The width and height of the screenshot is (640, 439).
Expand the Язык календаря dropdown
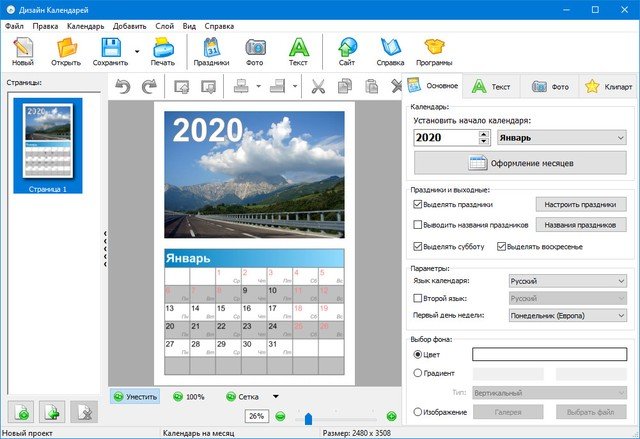click(567, 282)
